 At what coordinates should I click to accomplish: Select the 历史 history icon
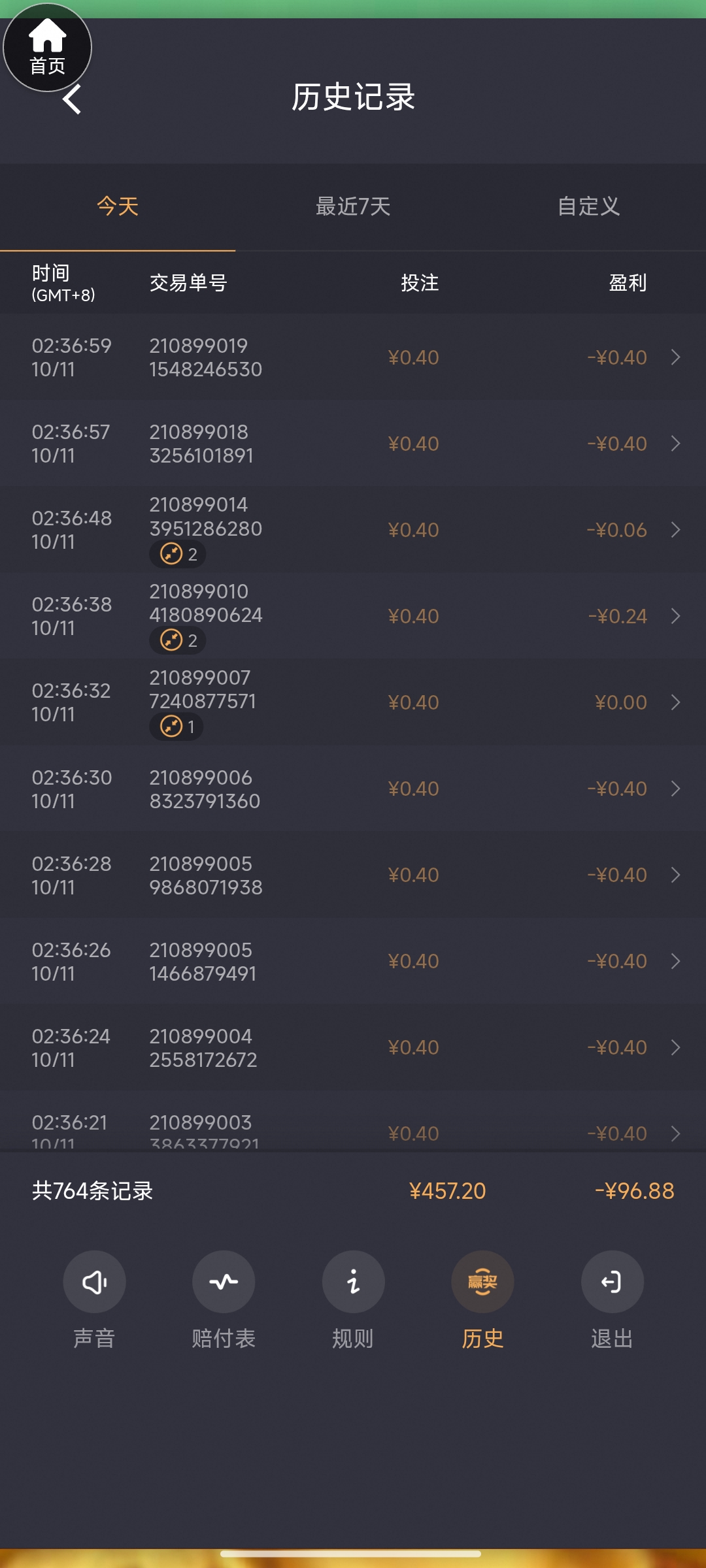click(482, 1282)
